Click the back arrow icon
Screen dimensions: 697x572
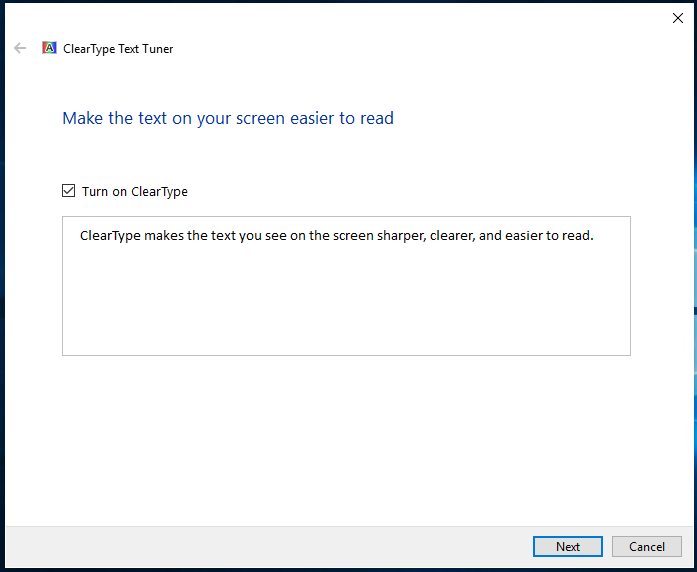[20, 48]
